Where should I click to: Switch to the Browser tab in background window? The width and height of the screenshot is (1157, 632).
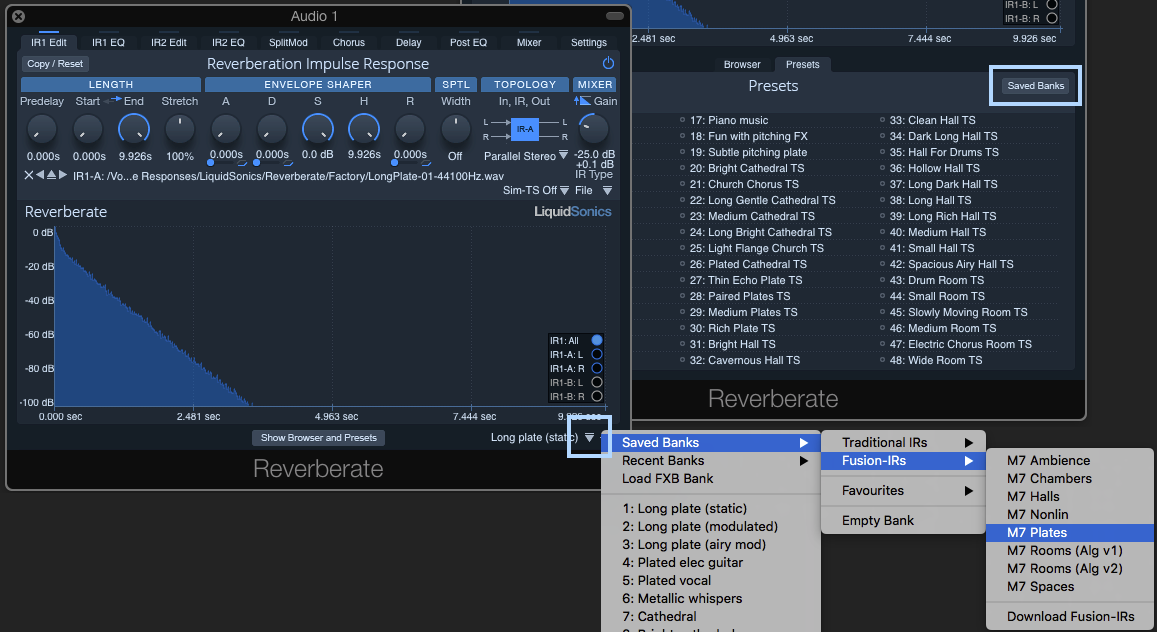tap(742, 64)
